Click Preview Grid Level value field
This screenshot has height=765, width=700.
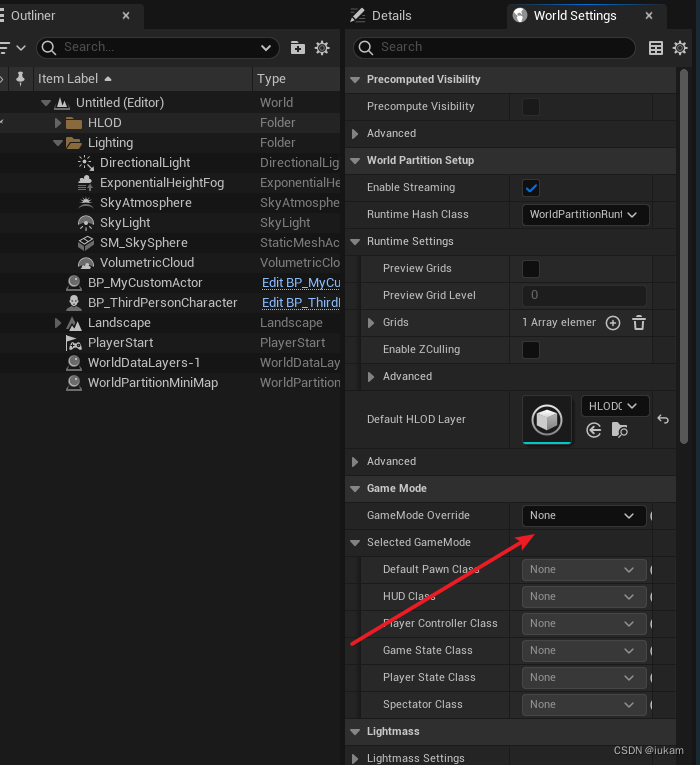pos(584,296)
